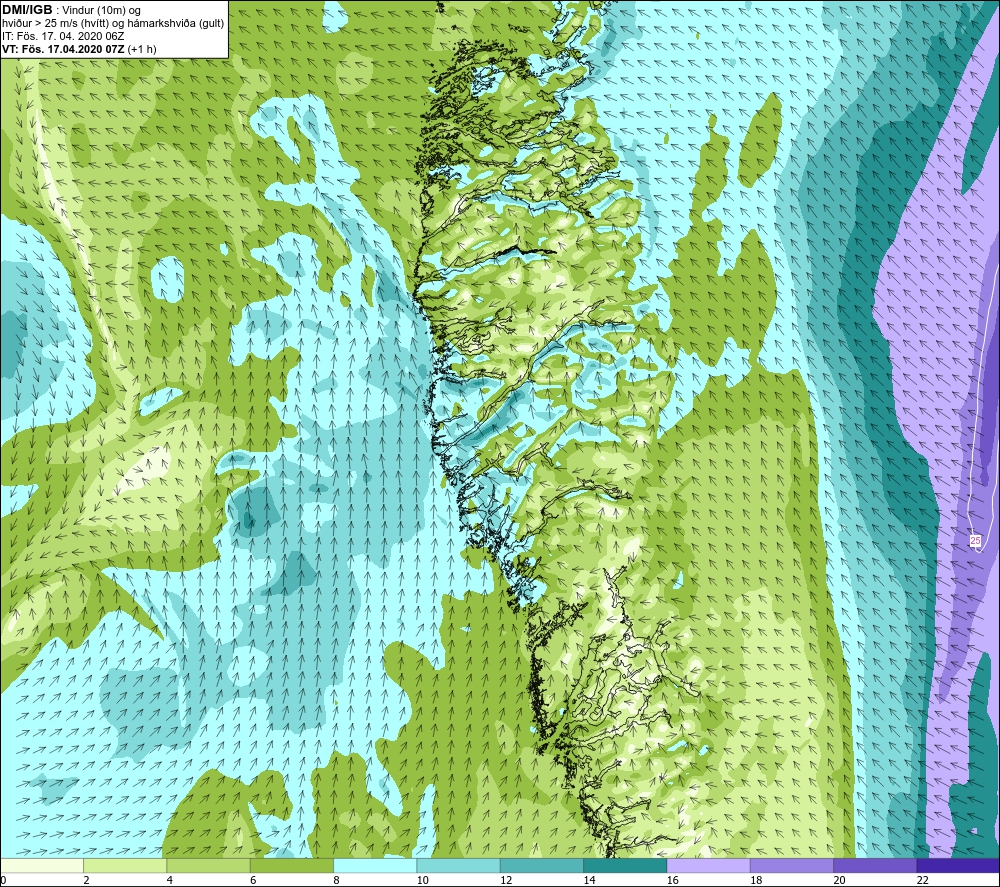Click the DMI/IGB title text
Screen dimensions: 1000x887
[27, 10]
